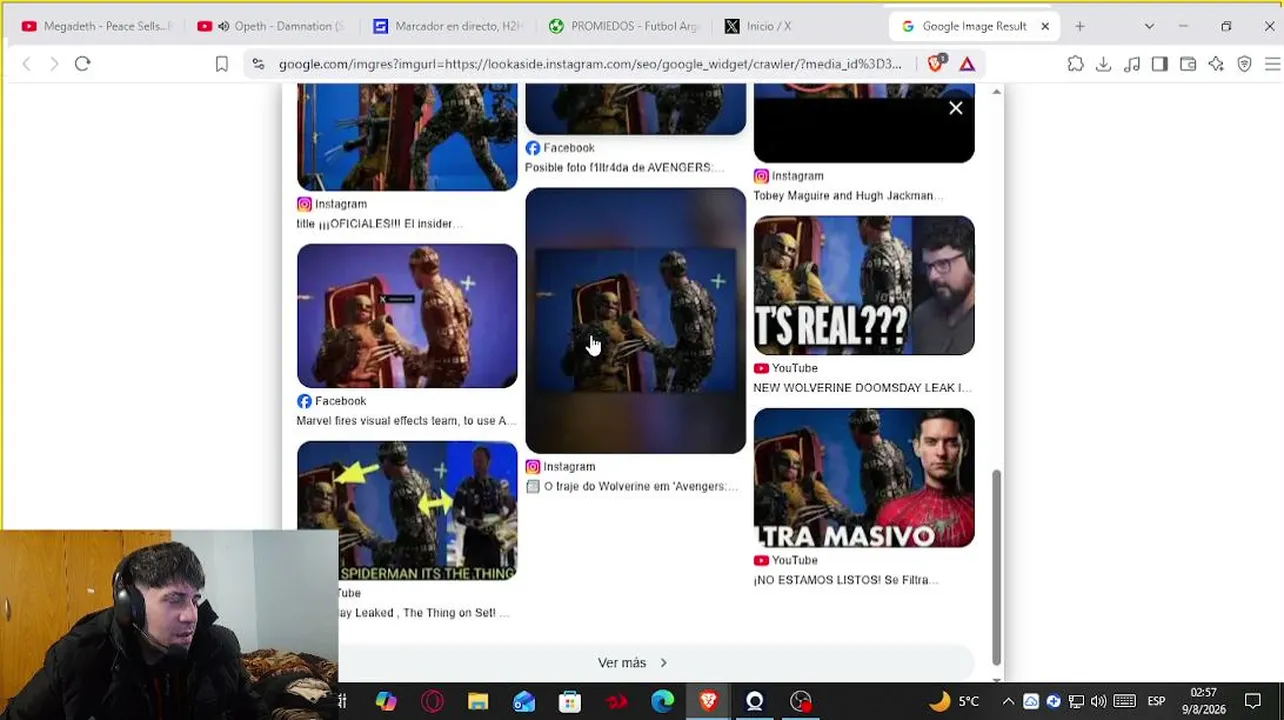This screenshot has width=1284, height=720.
Task: Open Opera browser from the taskbar
Action: click(x=432, y=702)
